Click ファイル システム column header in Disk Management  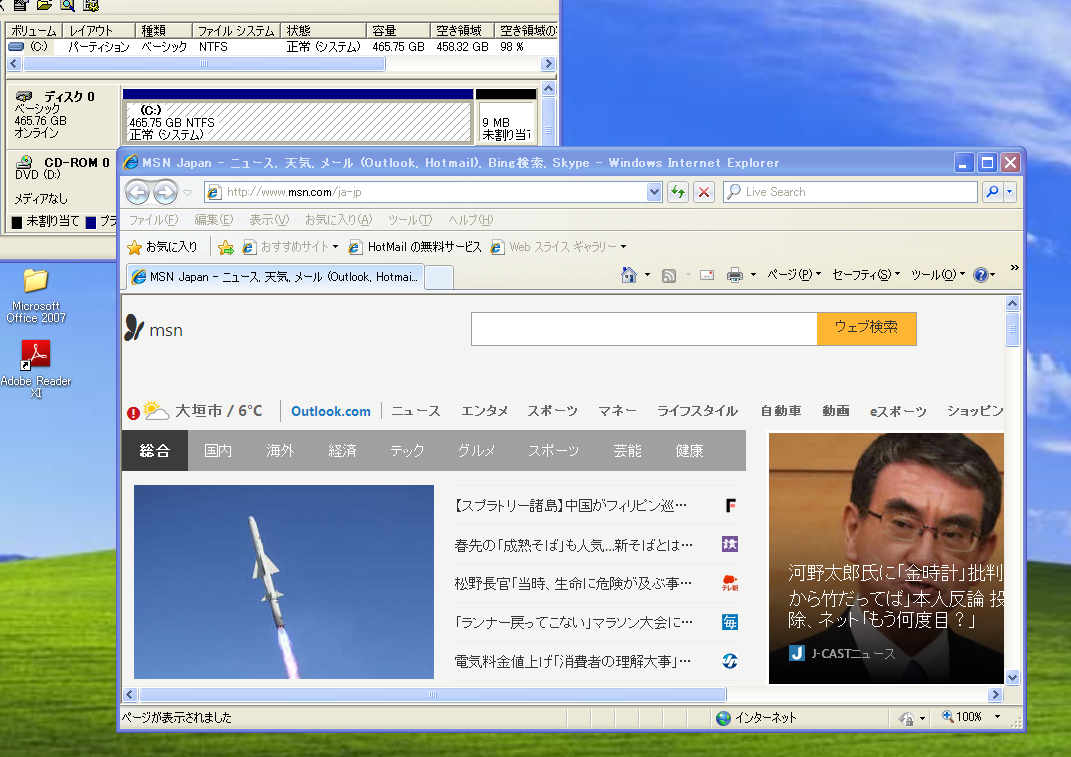pos(235,31)
